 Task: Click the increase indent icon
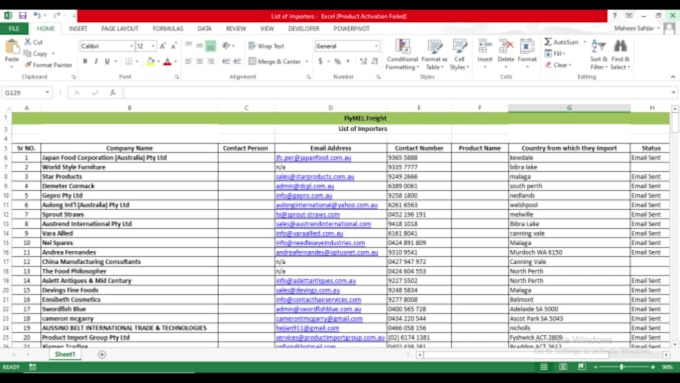click(237, 61)
